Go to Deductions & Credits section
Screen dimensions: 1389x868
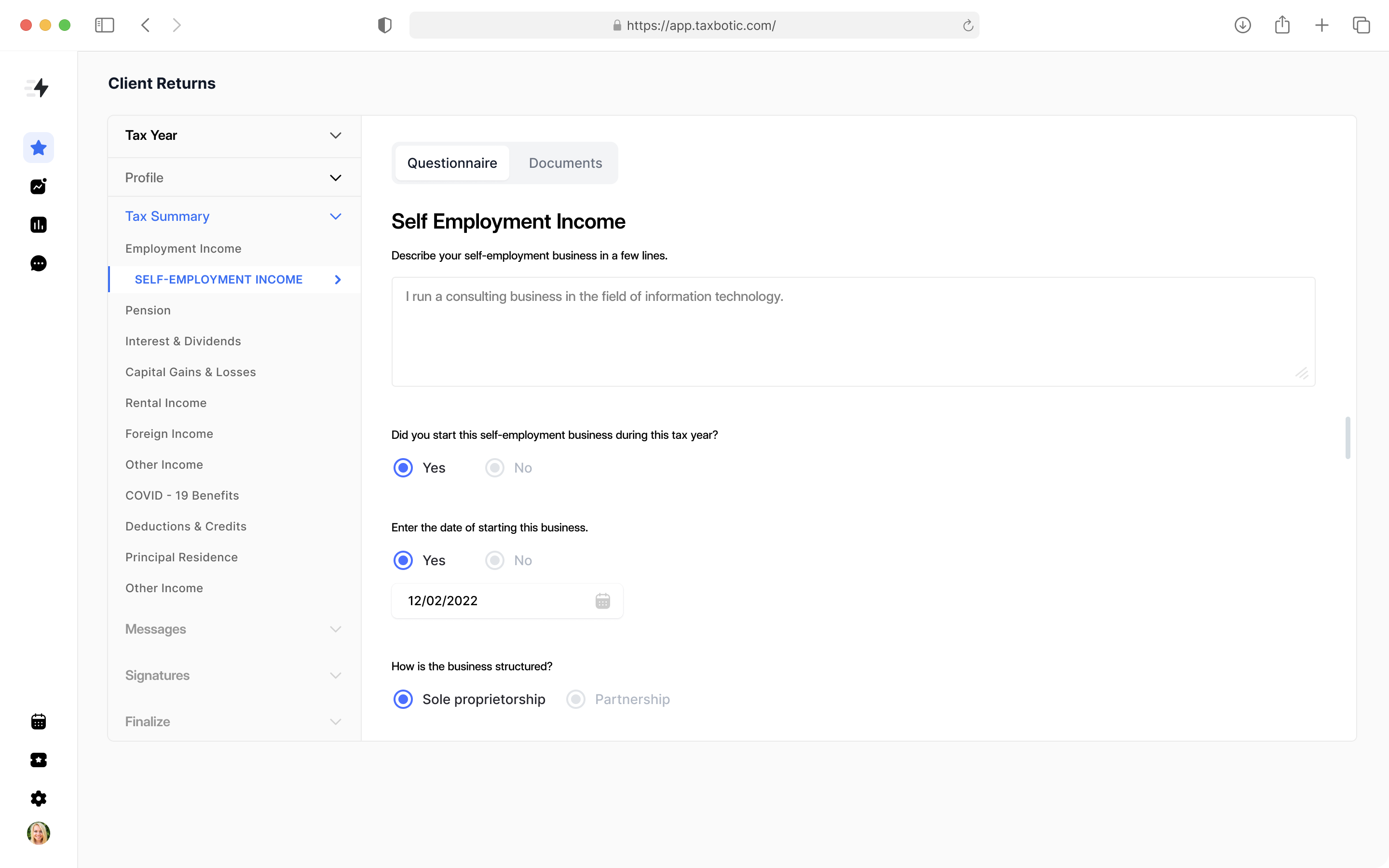(x=185, y=527)
